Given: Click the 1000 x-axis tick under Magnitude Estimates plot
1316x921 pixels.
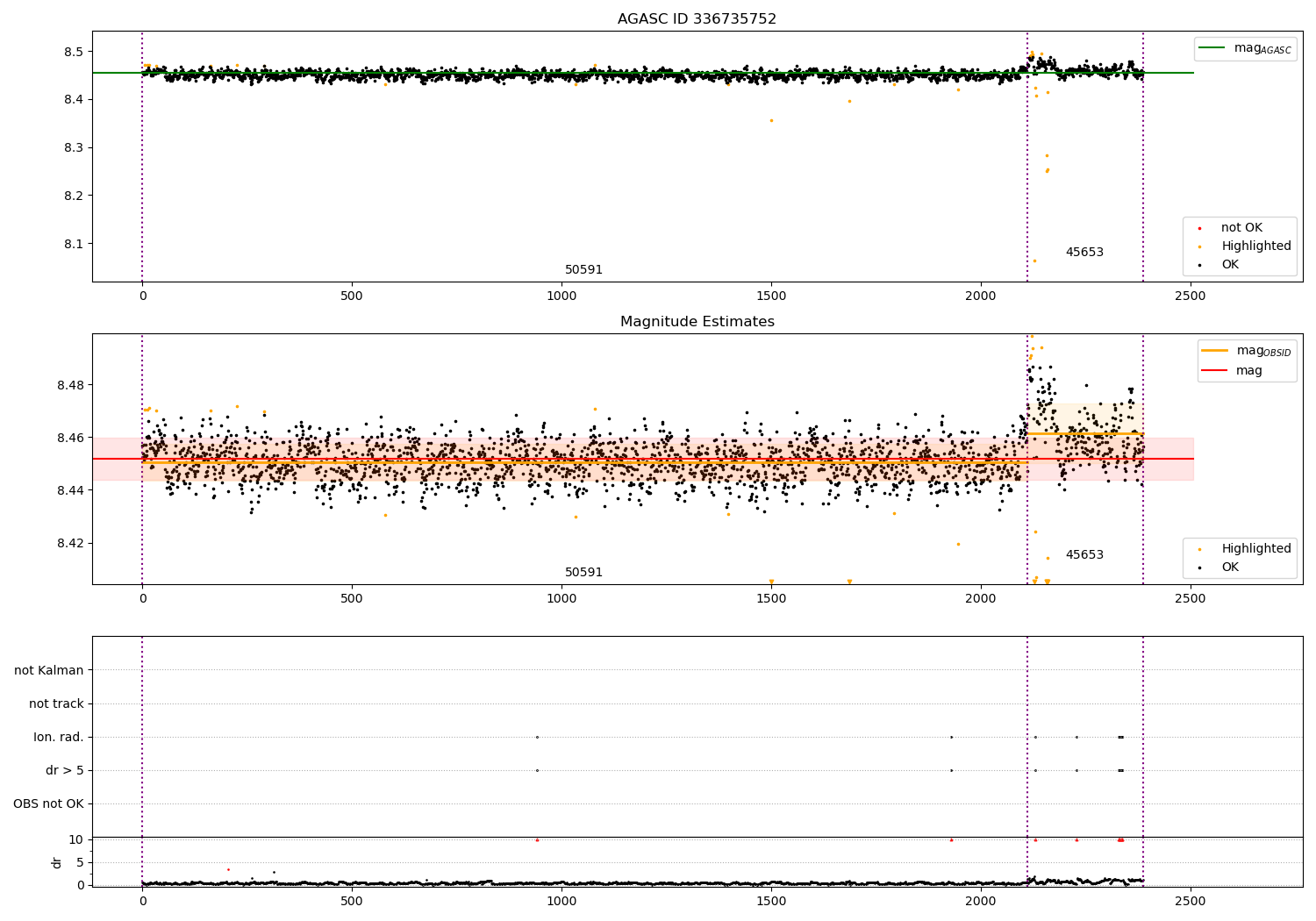Looking at the screenshot, I should click(561, 599).
